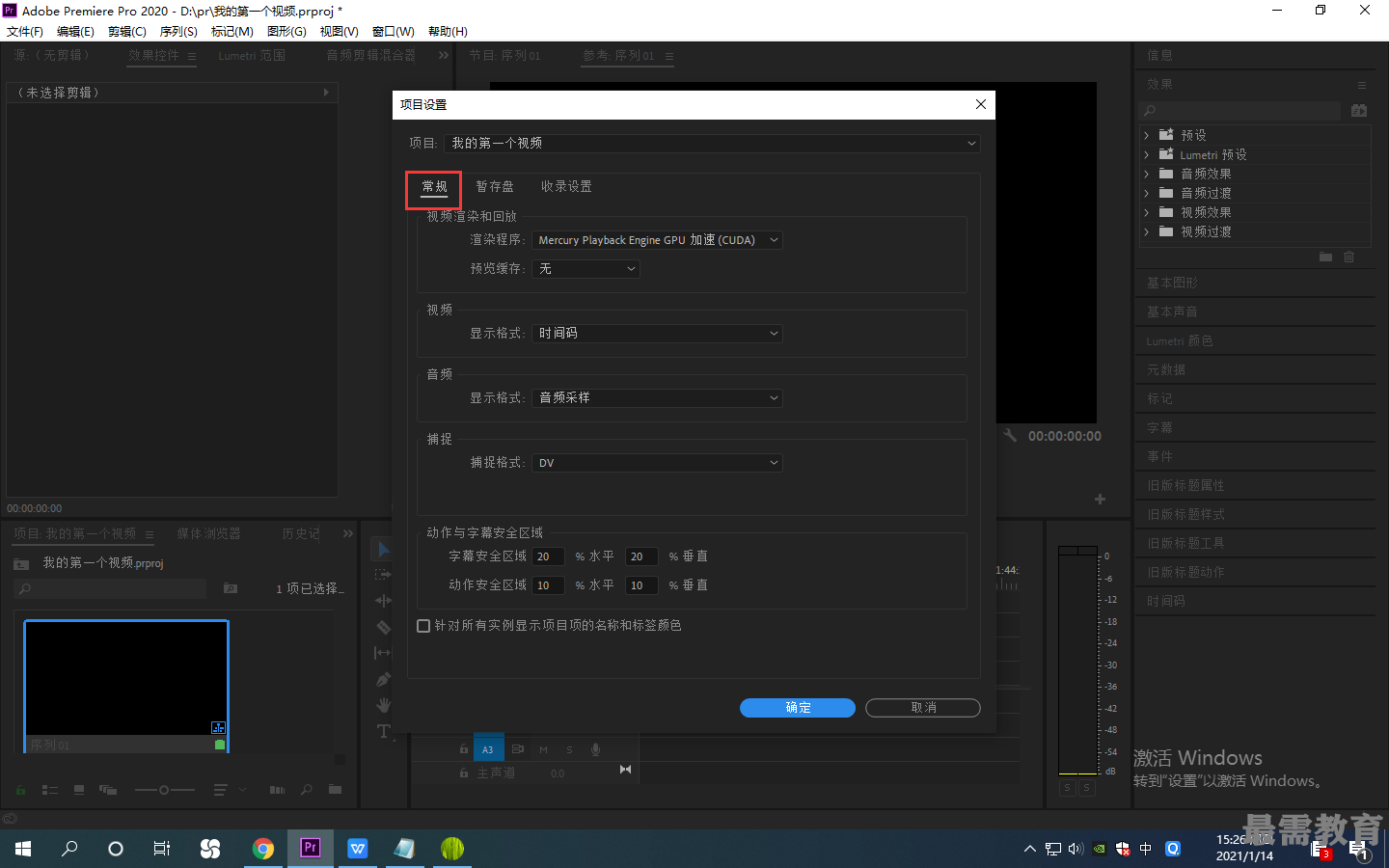The width and height of the screenshot is (1389, 868).
Task: Click accelerated effects filter icon in Effects panel
Action: pos(1359,111)
